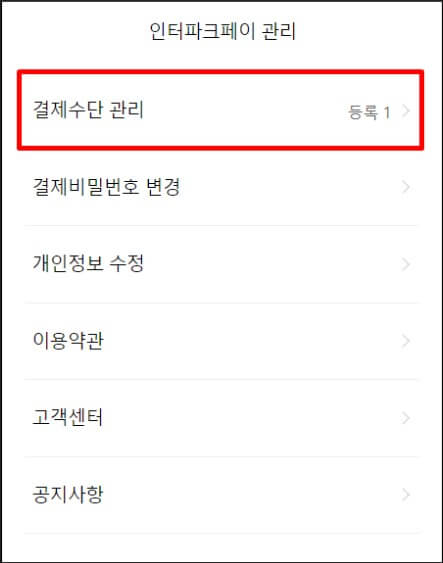The image size is (443, 563).
Task: Open the 공지사항 list item
Action: (x=221, y=495)
